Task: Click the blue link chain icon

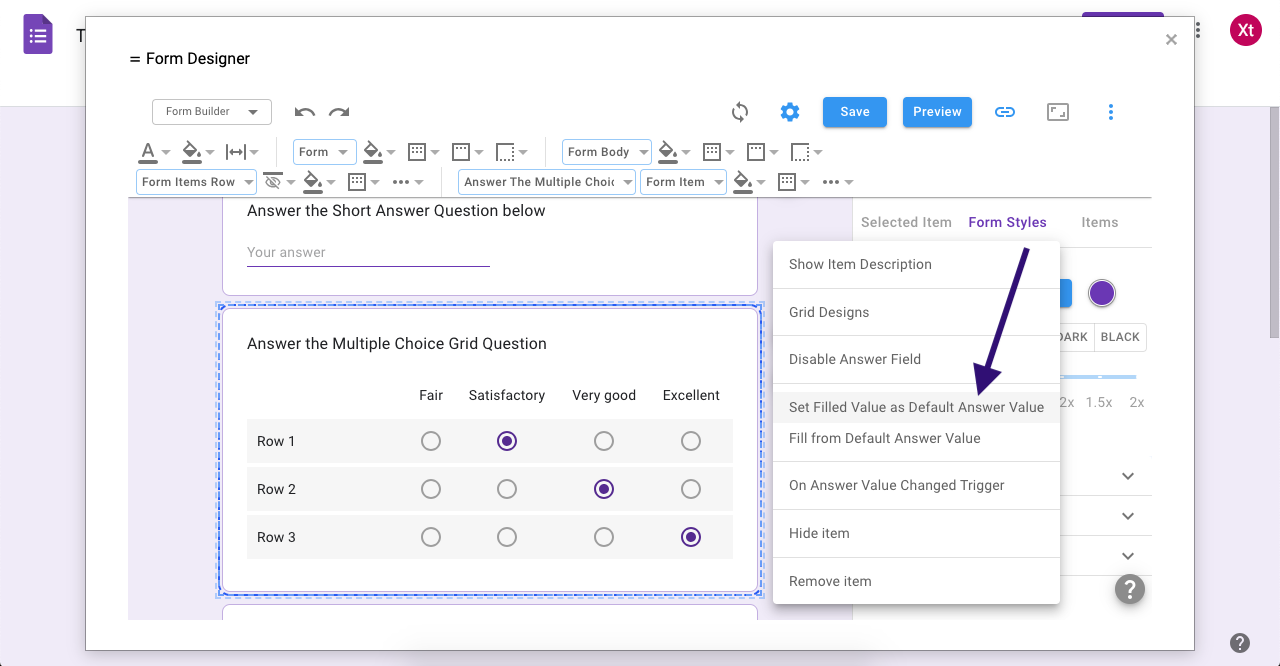Action: (x=1005, y=112)
